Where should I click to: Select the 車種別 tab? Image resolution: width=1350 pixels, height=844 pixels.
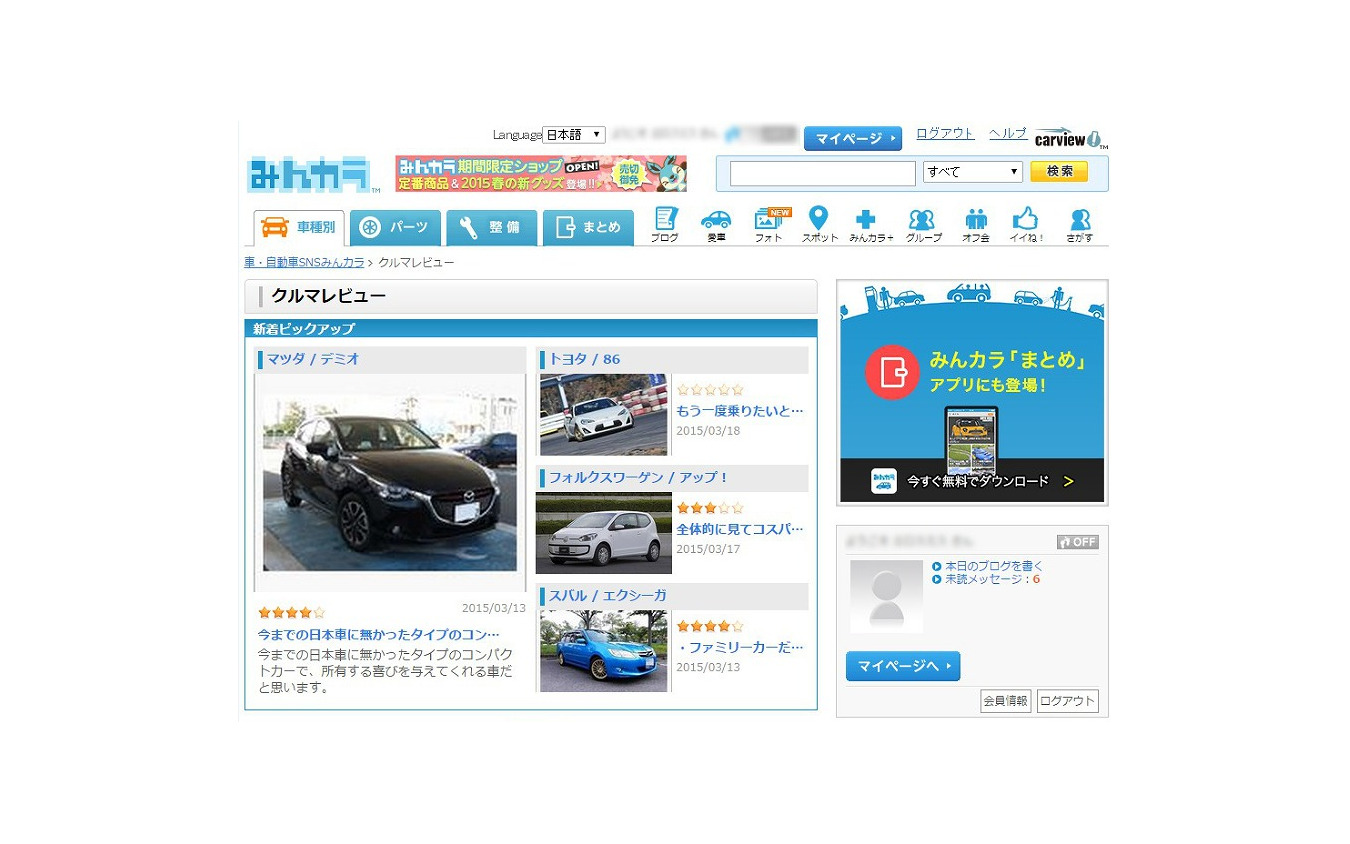point(299,228)
